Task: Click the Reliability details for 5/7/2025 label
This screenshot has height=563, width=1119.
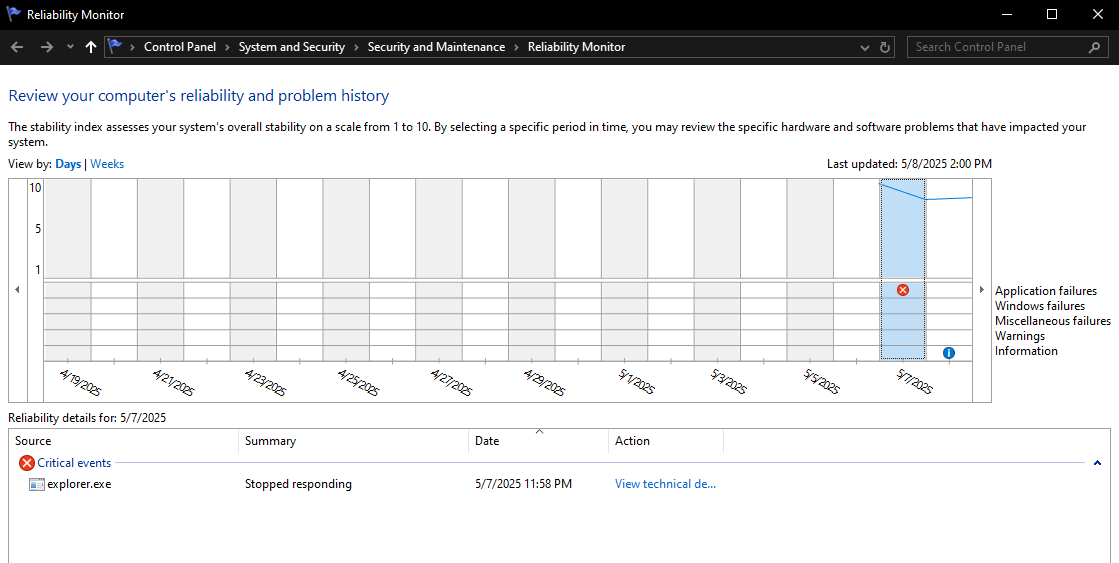Action: coord(87,418)
